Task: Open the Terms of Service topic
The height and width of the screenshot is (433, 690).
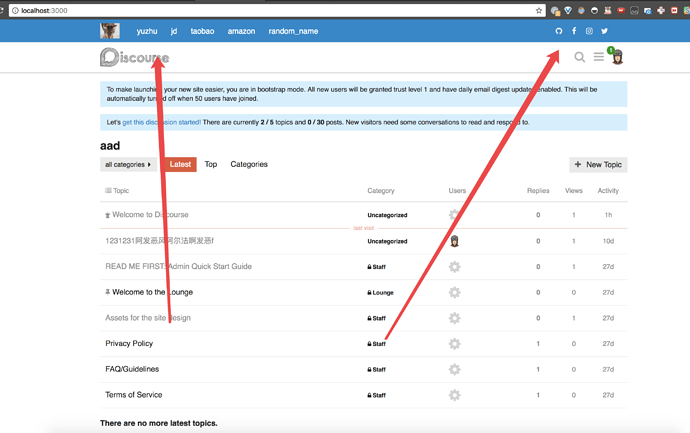Action: (134, 395)
